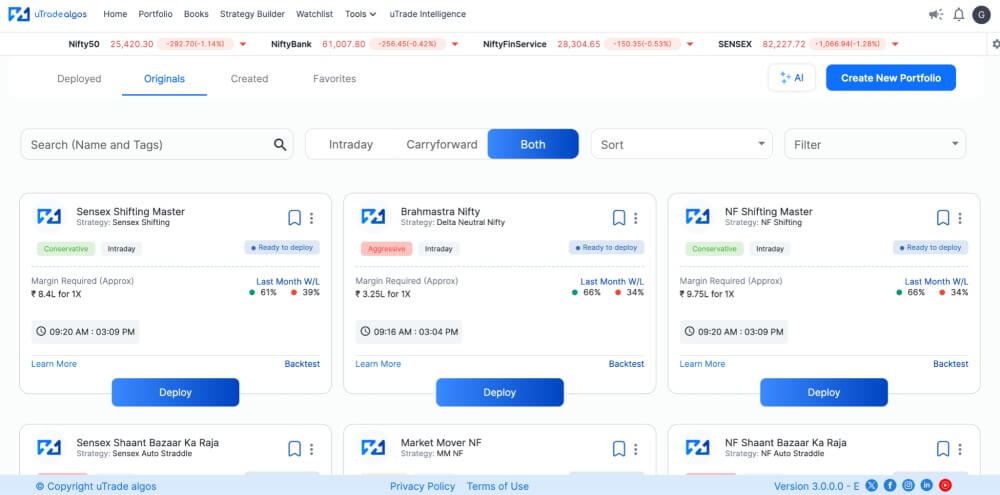
Task: Click Create New Portfolio
Action: (x=891, y=78)
